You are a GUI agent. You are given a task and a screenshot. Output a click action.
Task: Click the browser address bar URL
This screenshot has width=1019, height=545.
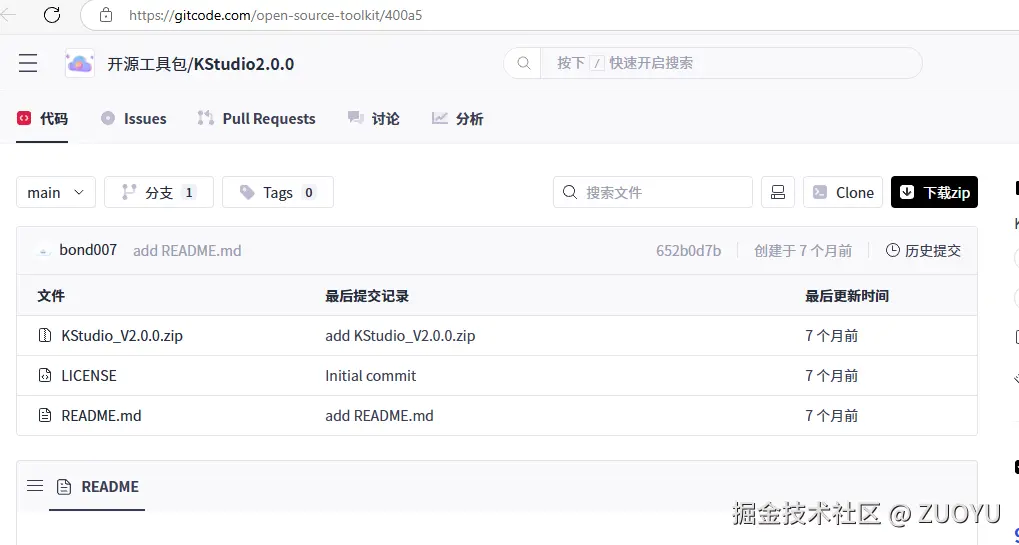(276, 15)
